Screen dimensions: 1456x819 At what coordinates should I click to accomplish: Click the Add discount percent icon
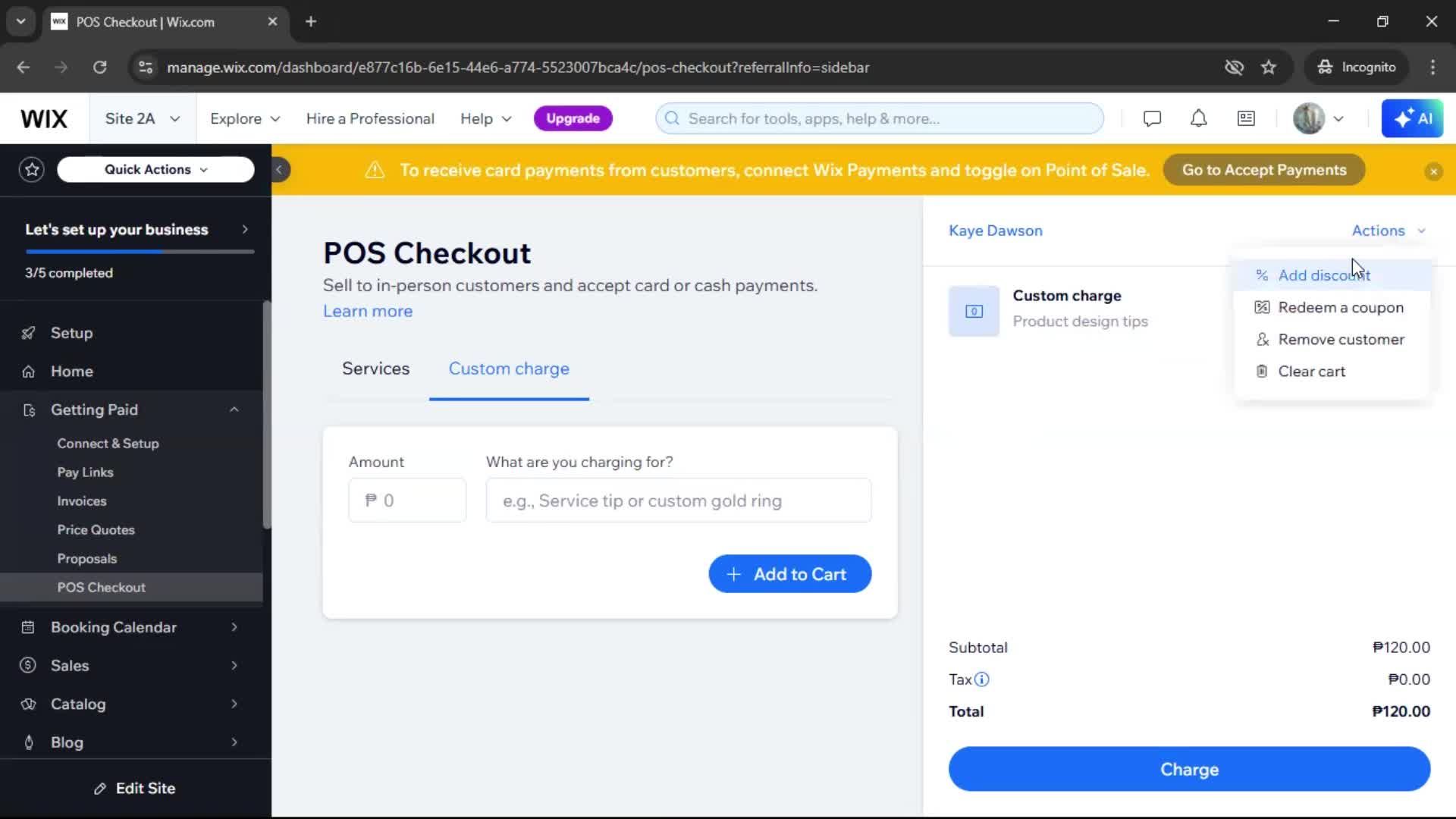pyautogui.click(x=1262, y=275)
